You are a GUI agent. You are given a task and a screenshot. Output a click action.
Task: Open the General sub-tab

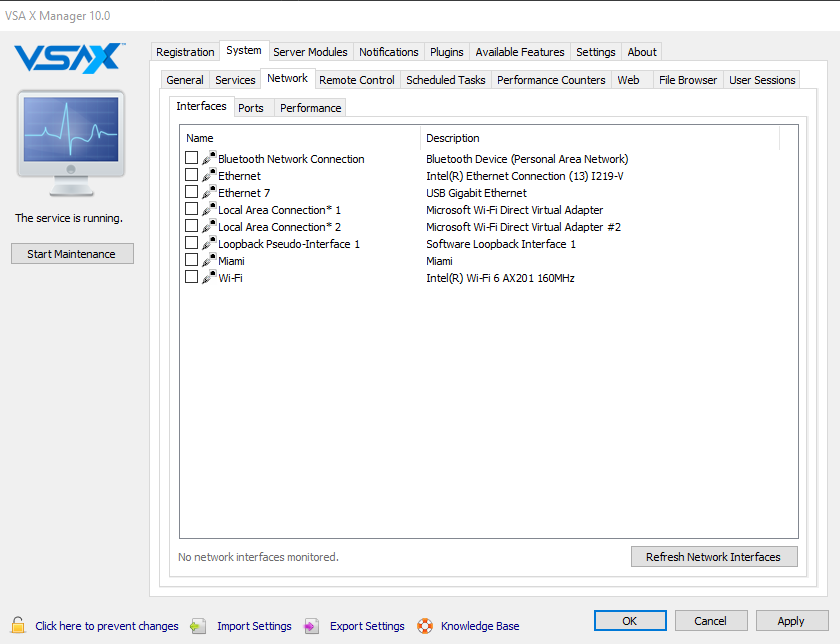click(x=185, y=80)
